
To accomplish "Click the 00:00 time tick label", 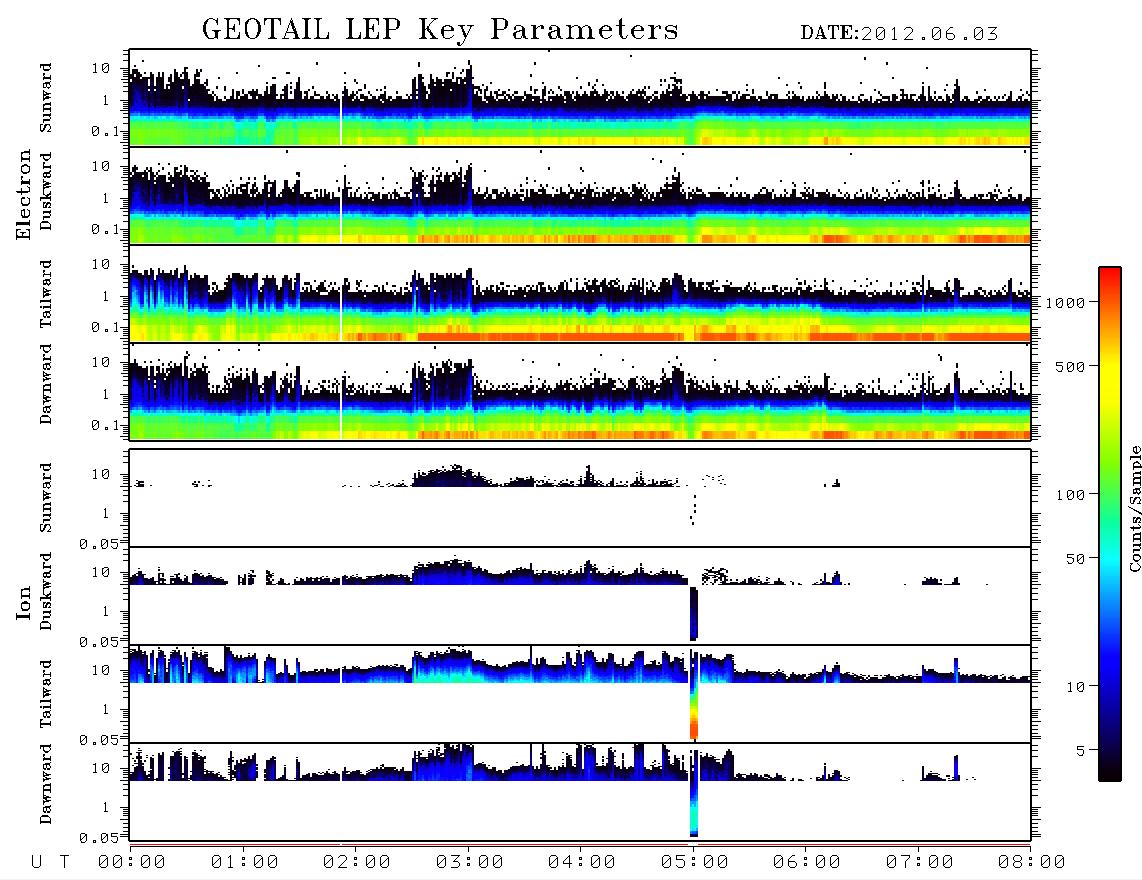I will (x=131, y=862).
